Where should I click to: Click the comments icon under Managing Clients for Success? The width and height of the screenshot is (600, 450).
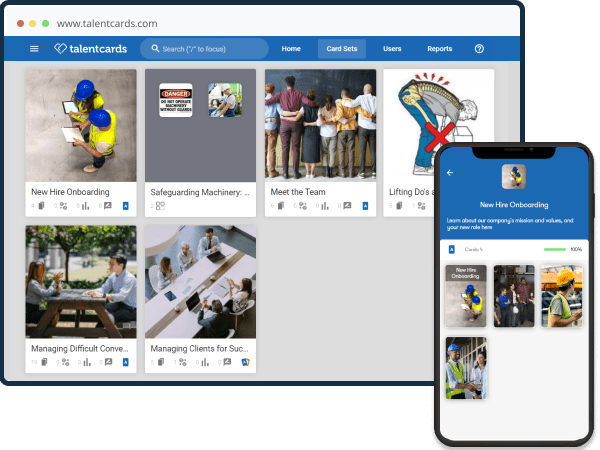226,362
